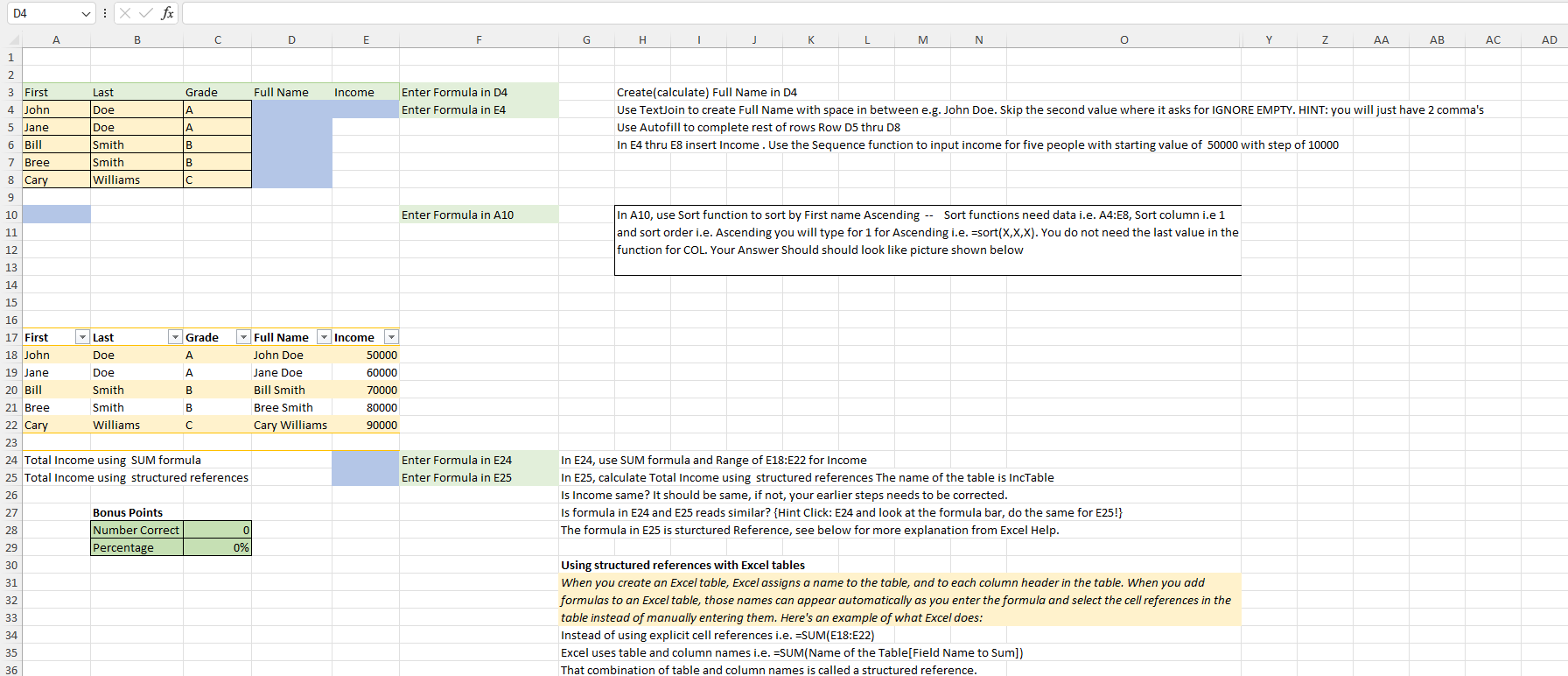The height and width of the screenshot is (676, 1568).
Task: Click the income value 60000
Action: click(366, 372)
